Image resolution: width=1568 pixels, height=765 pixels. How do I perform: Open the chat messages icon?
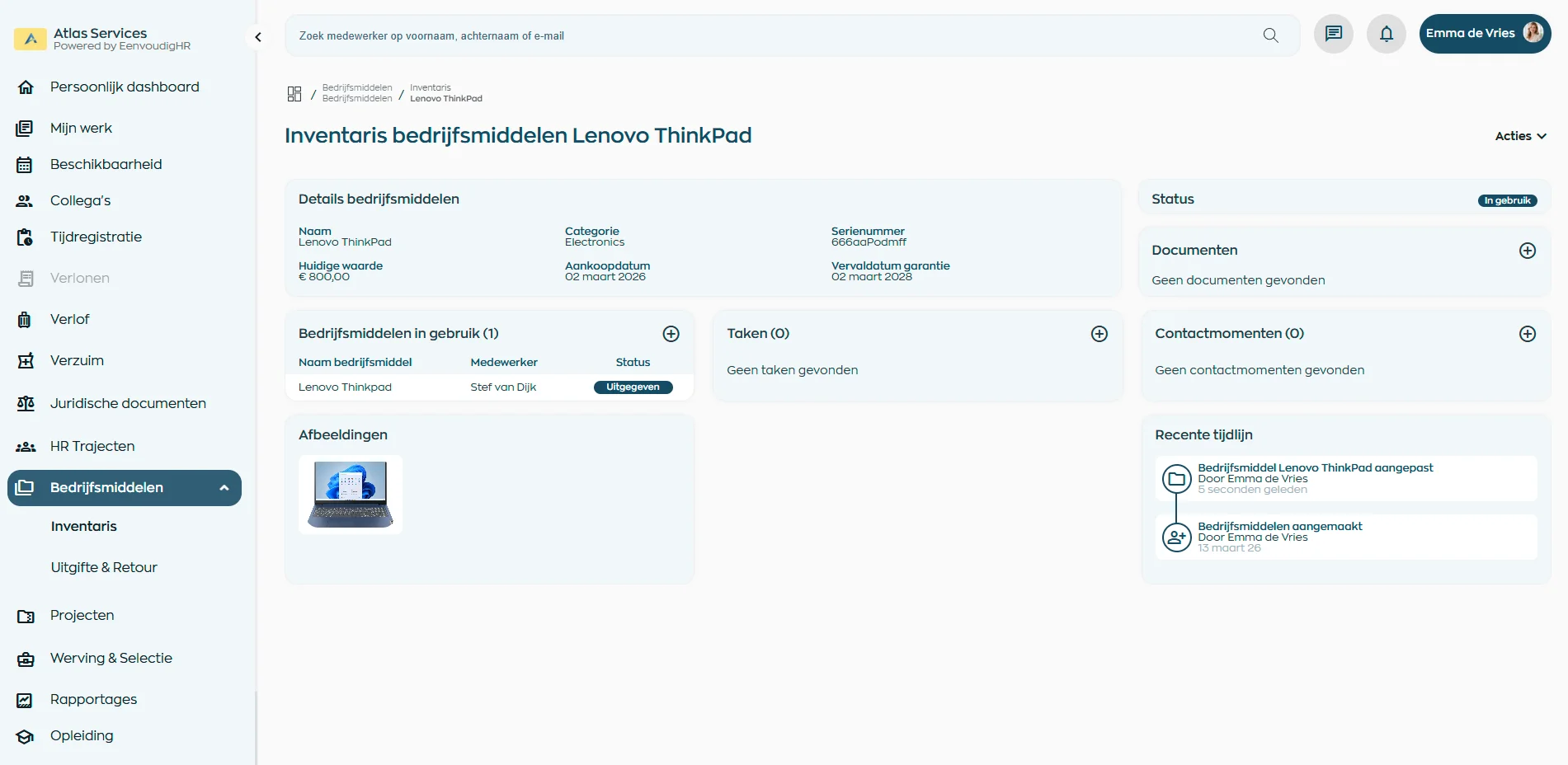click(1333, 34)
